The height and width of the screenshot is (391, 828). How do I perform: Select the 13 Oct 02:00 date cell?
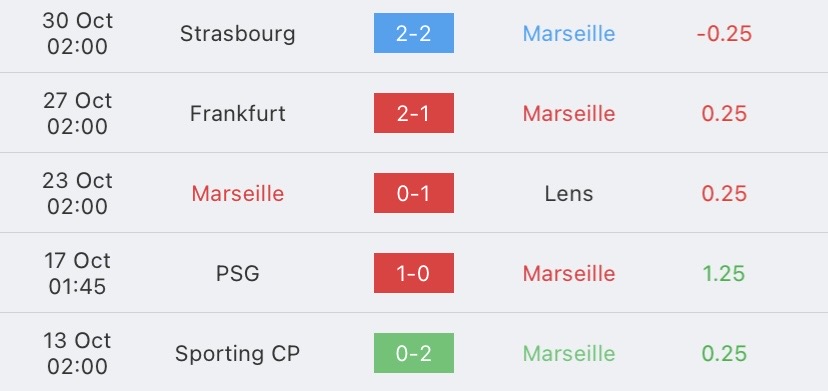coord(78,353)
